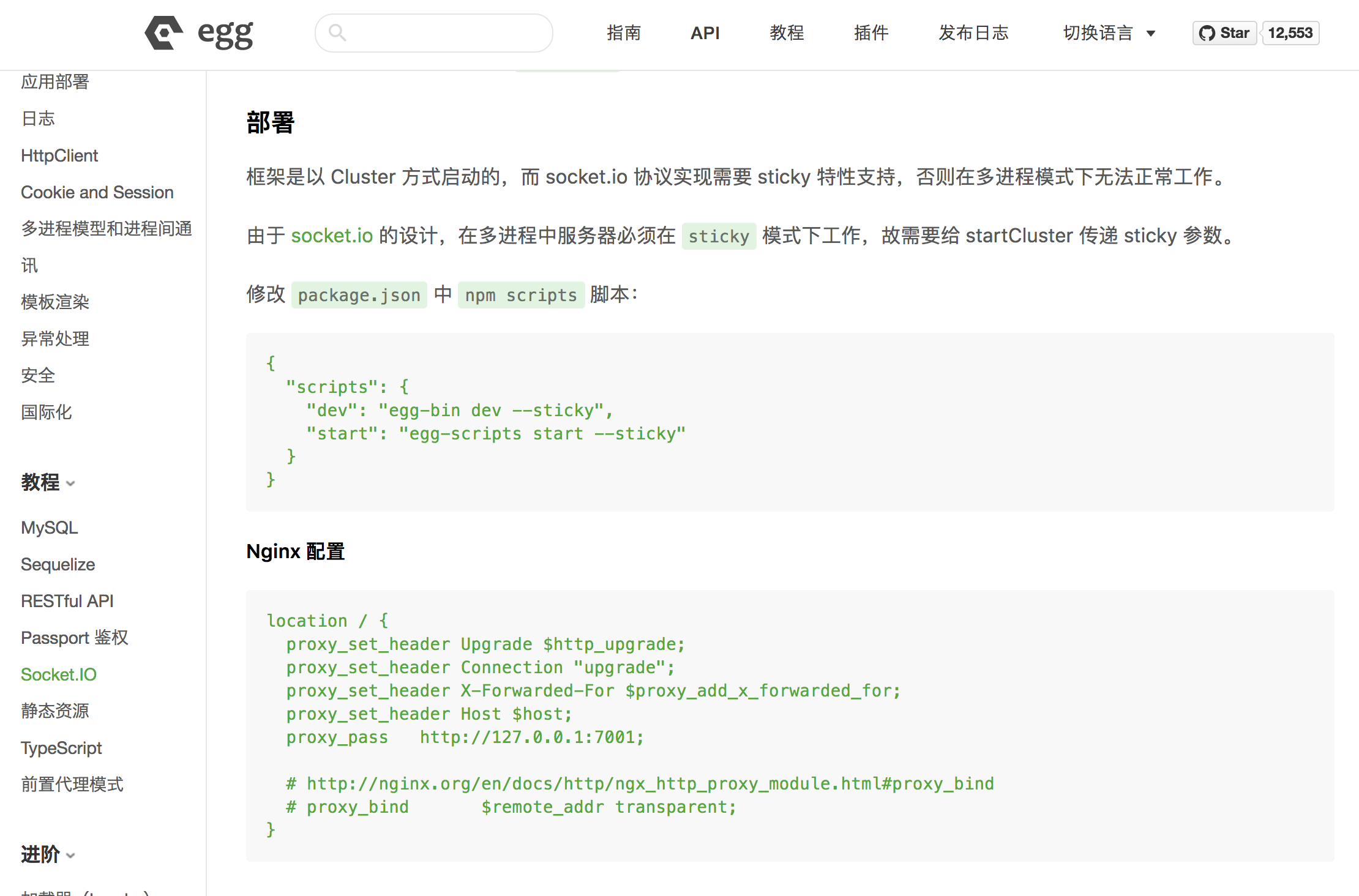The height and width of the screenshot is (896, 1359).
Task: Select Socket.IO in the sidebar
Action: pos(58,674)
